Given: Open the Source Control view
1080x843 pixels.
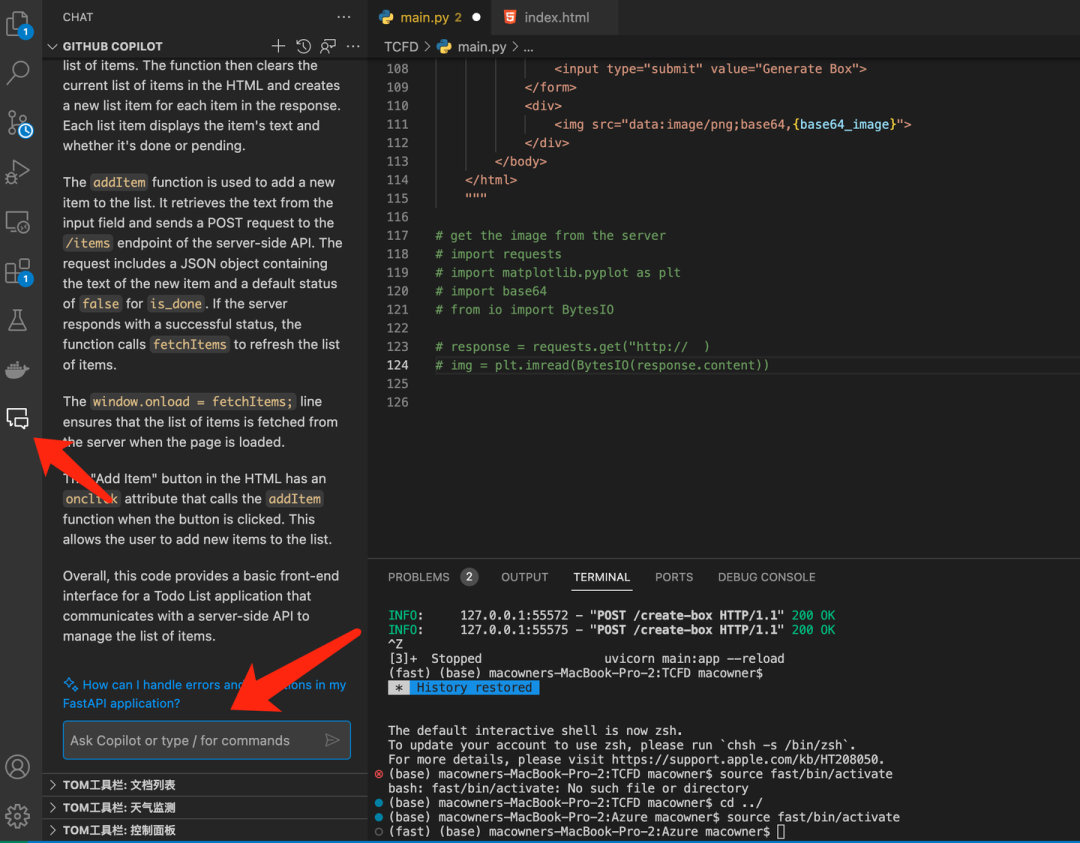Looking at the screenshot, I should 19,123.
